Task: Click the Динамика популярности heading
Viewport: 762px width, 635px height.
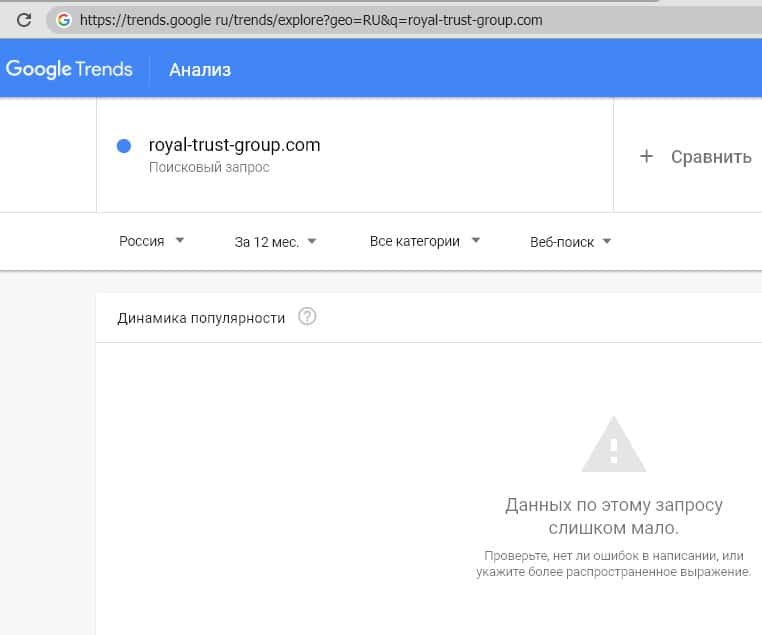Action: [x=201, y=318]
